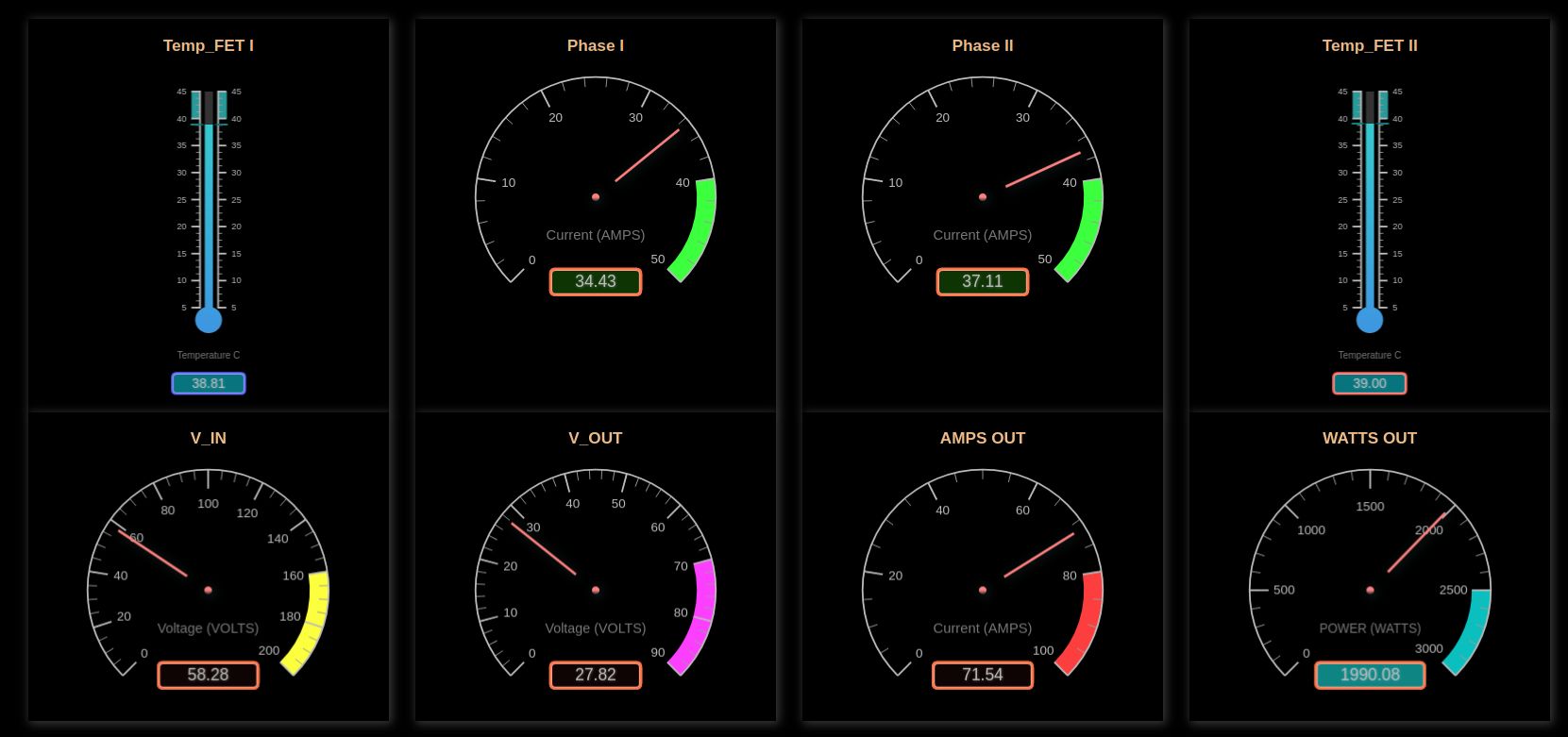
Task: Click the Current (AMPS) label in AMPS OUT
Action: point(983,628)
